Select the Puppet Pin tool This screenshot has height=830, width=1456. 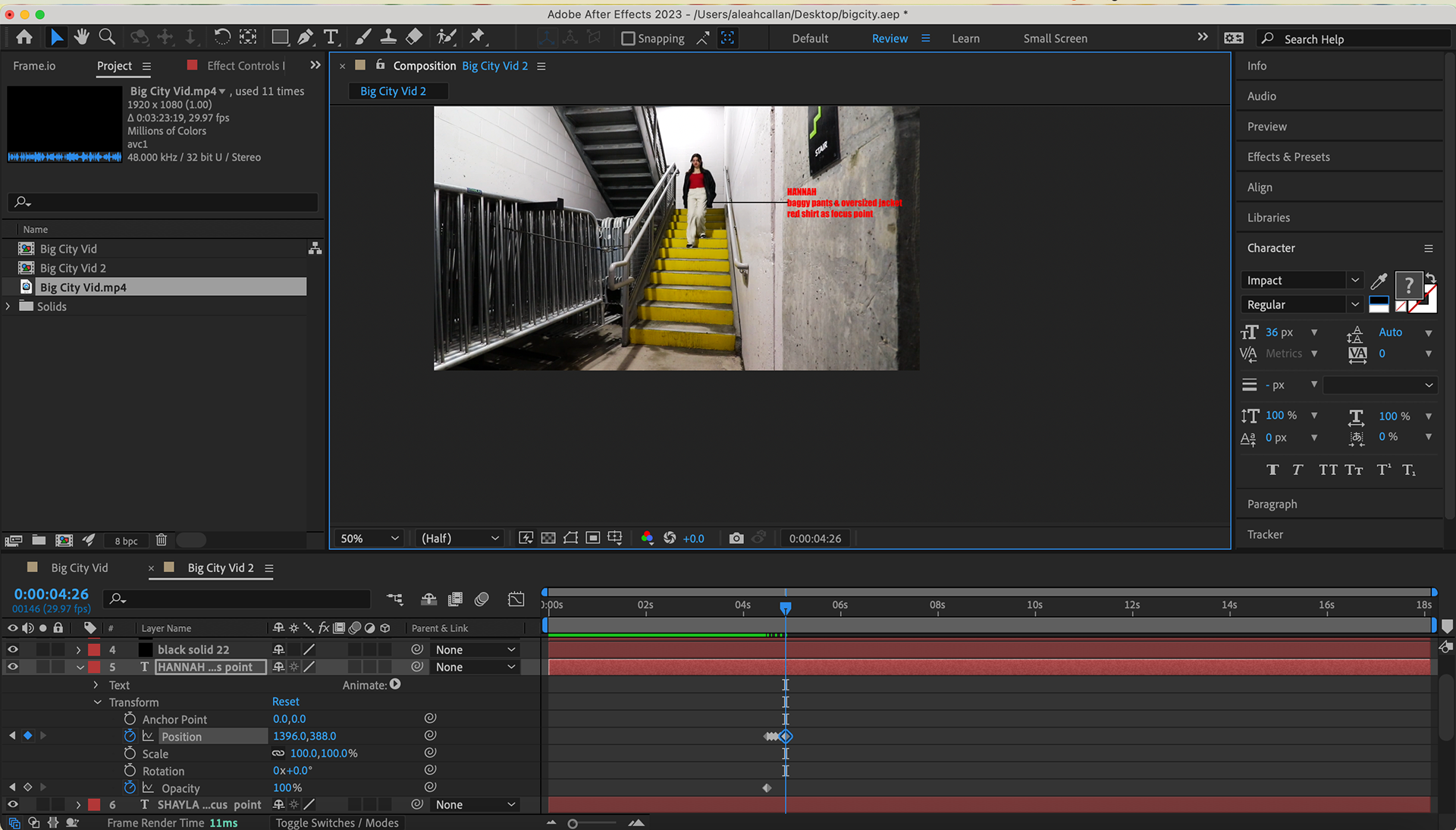[477, 37]
